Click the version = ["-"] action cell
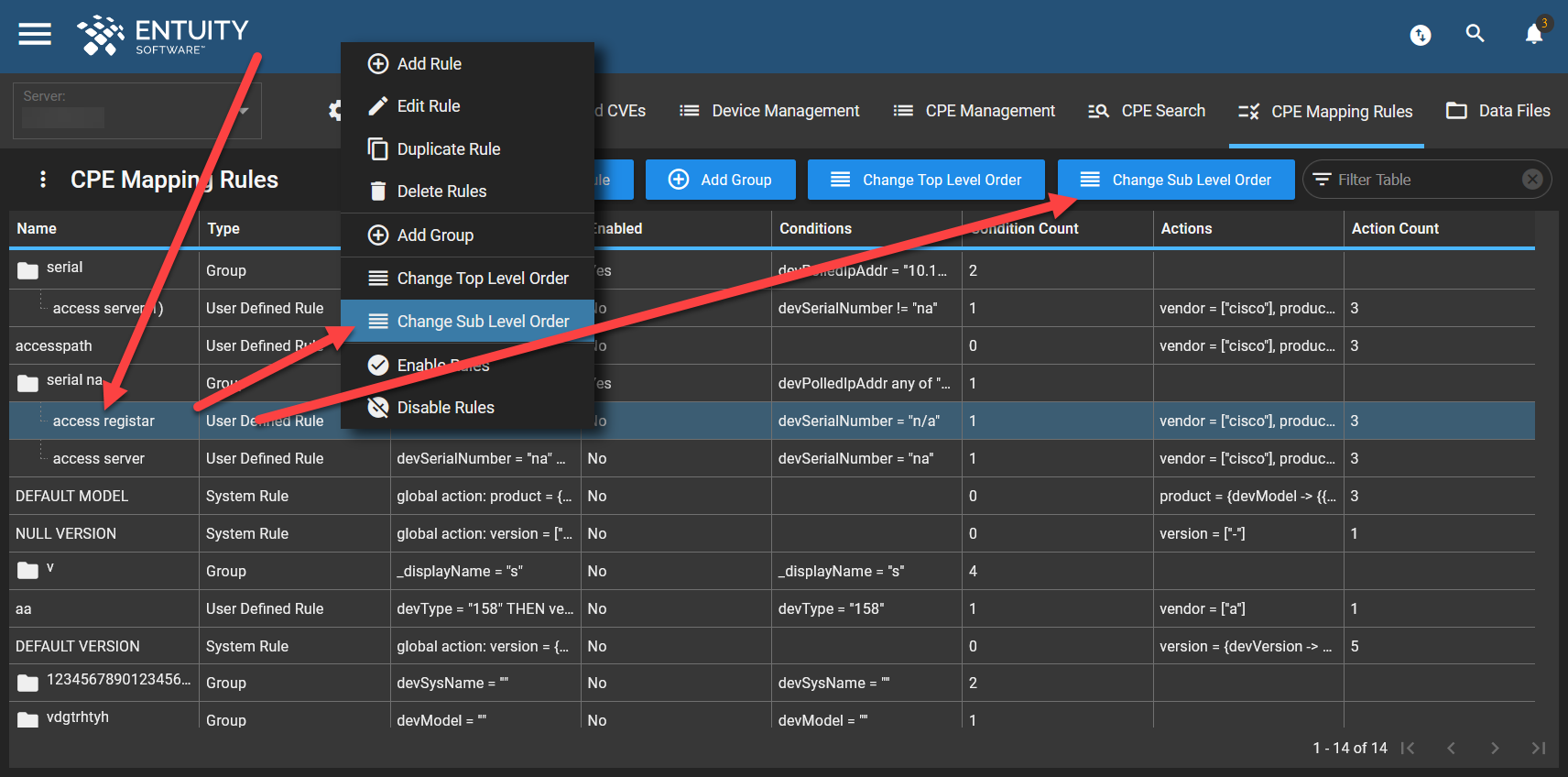This screenshot has width=1568, height=777. 1248,533
